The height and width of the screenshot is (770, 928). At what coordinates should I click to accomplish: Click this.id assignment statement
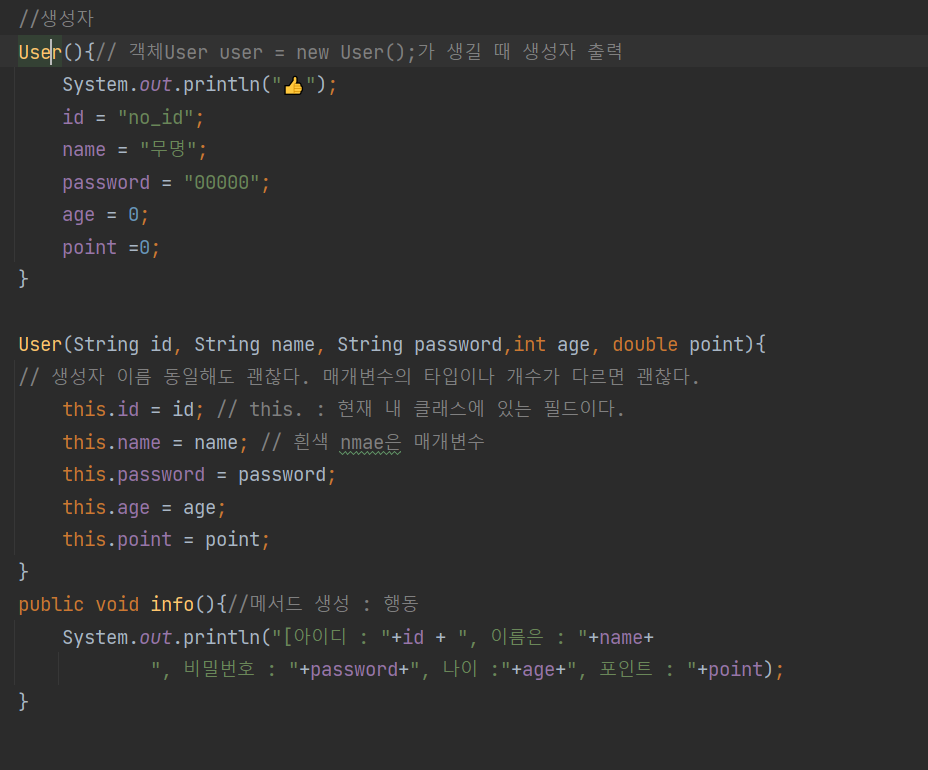point(133,410)
